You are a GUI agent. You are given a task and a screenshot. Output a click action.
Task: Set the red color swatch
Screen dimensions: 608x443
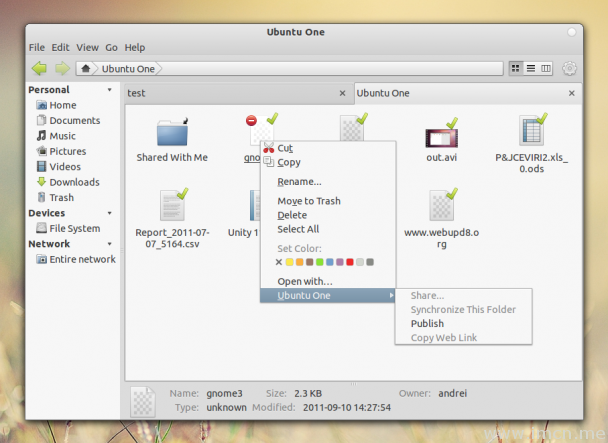pos(350,262)
